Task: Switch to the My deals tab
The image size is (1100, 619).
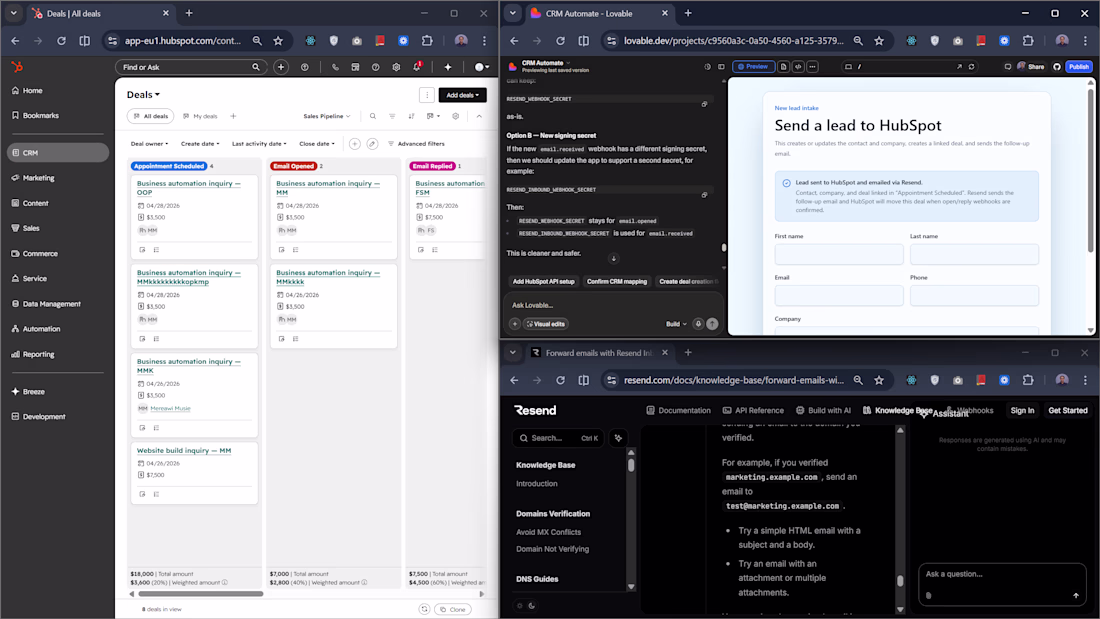Action: [201, 117]
